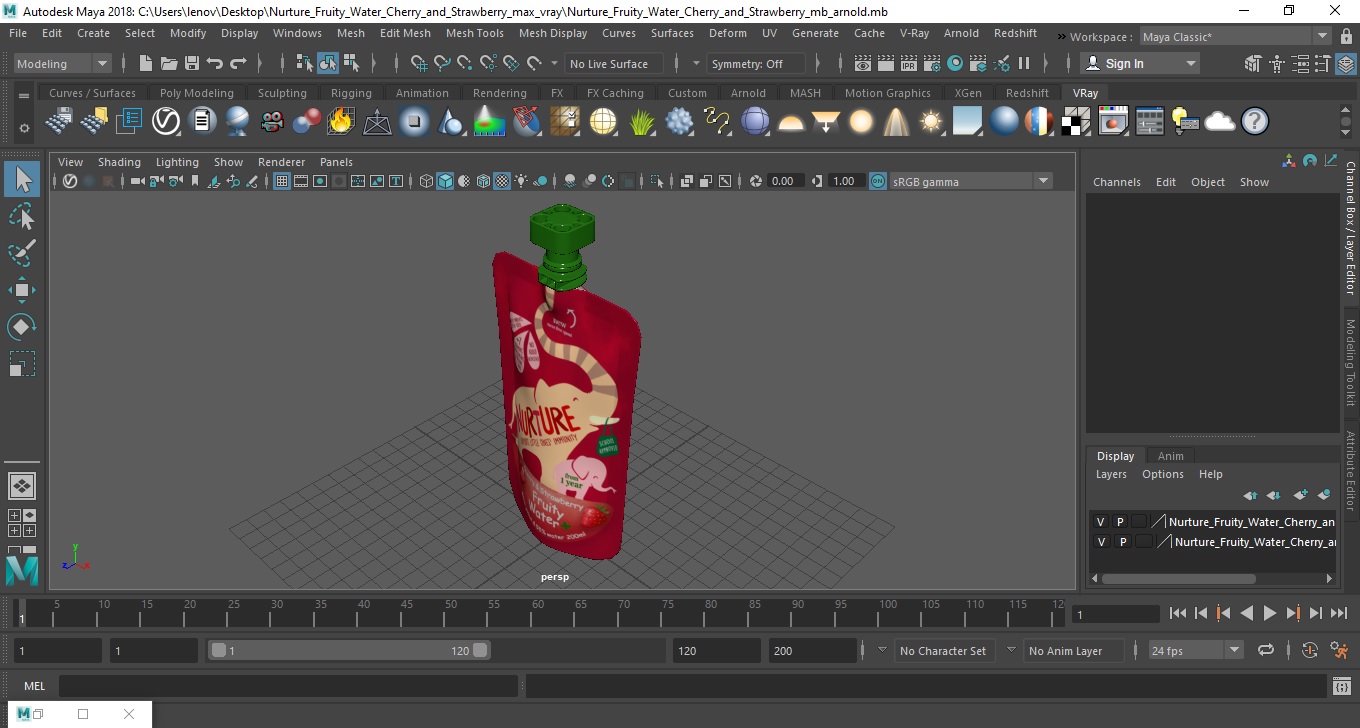The image size is (1360, 728).
Task: Toggle textured display in the viewport toolbar
Action: [x=503, y=181]
